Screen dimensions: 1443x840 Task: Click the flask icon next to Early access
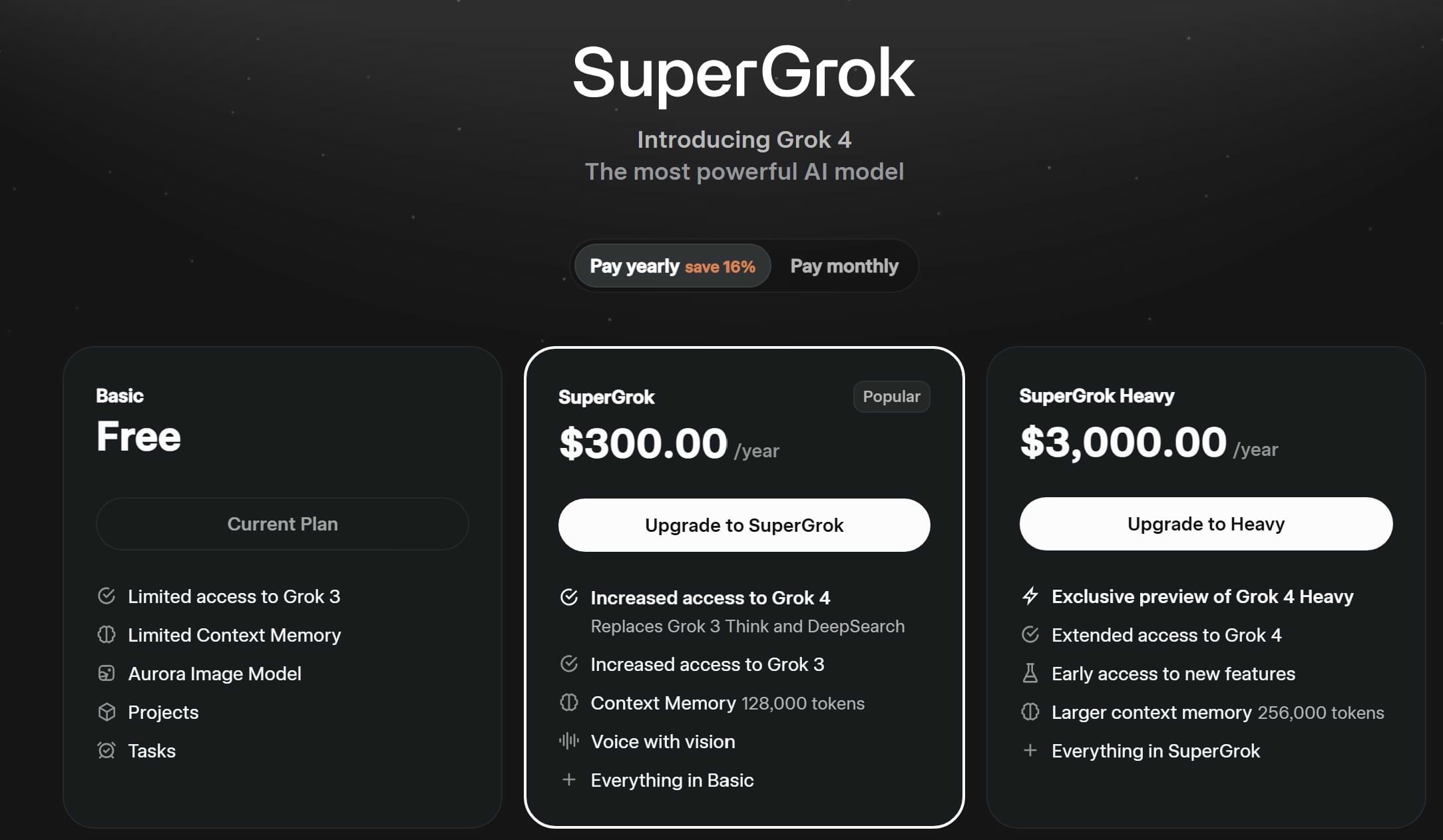tap(1030, 673)
